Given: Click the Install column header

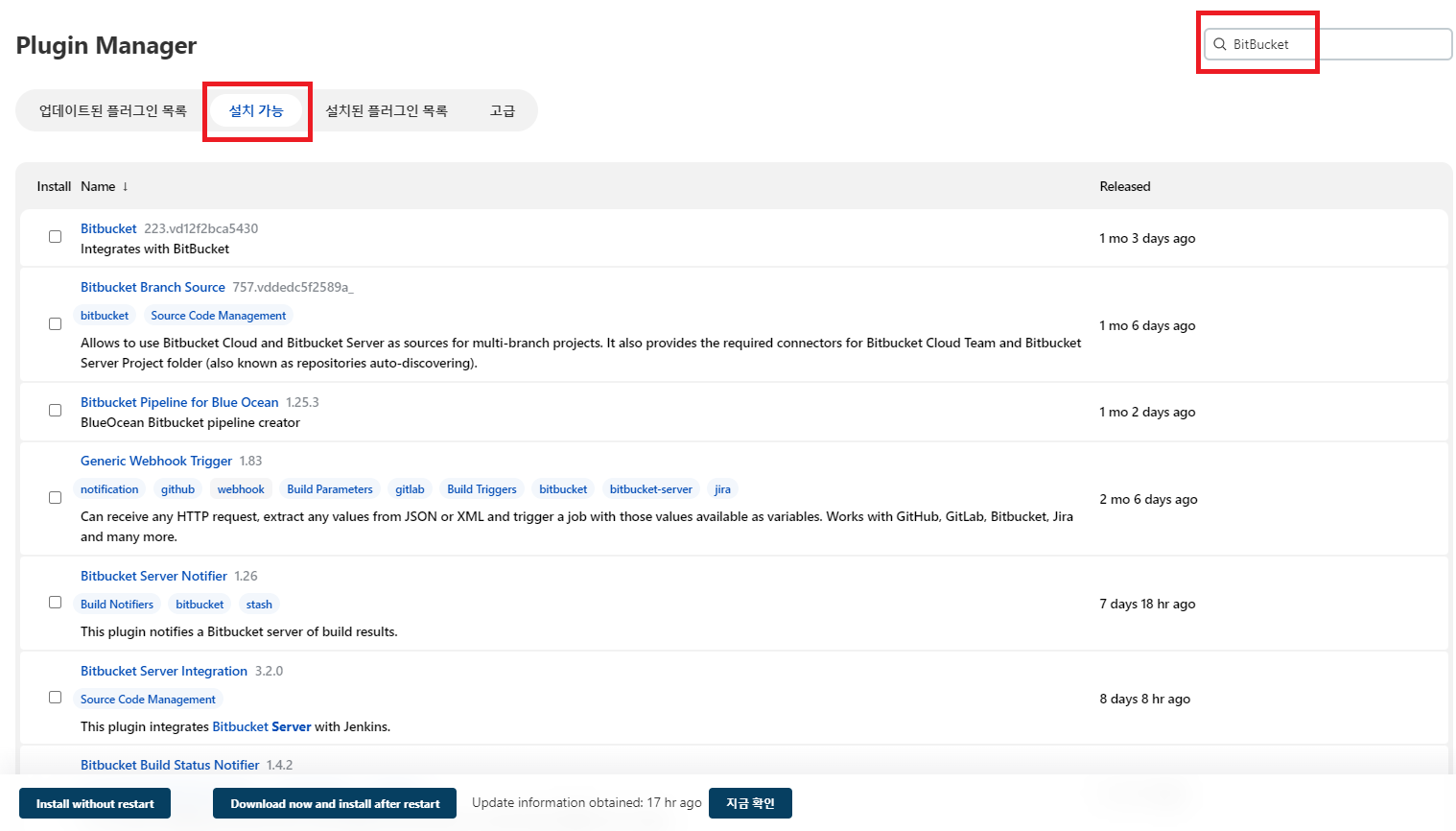Looking at the screenshot, I should (54, 186).
